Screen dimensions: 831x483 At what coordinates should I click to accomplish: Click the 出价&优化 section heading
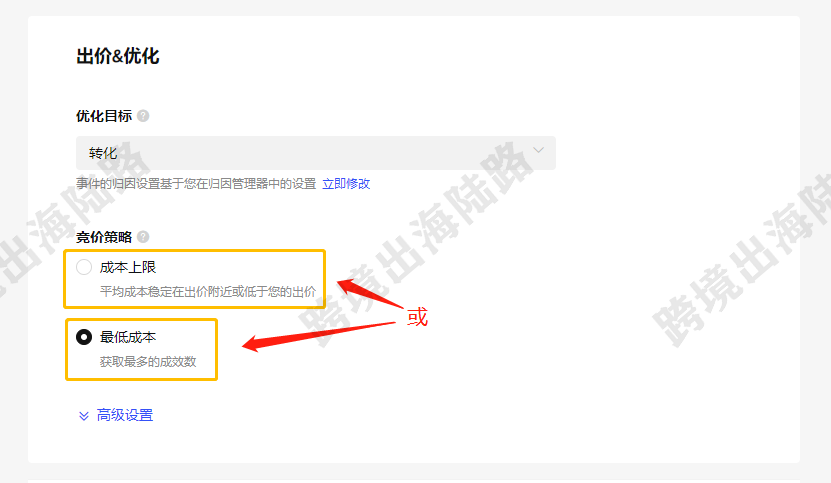pyautogui.click(x=118, y=56)
